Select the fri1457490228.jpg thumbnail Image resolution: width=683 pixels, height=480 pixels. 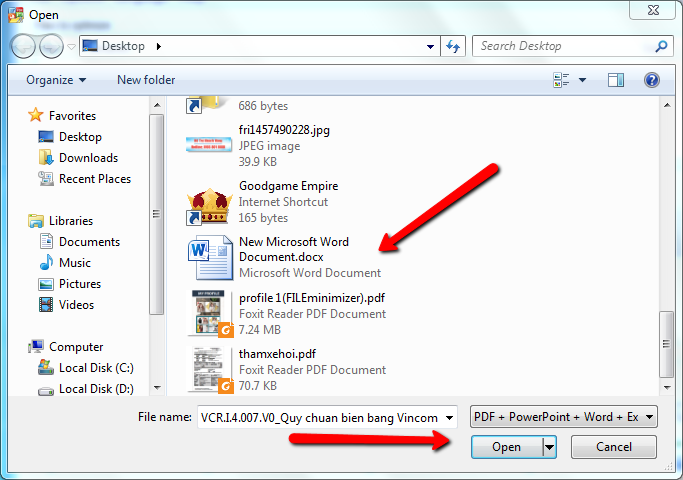(x=209, y=144)
